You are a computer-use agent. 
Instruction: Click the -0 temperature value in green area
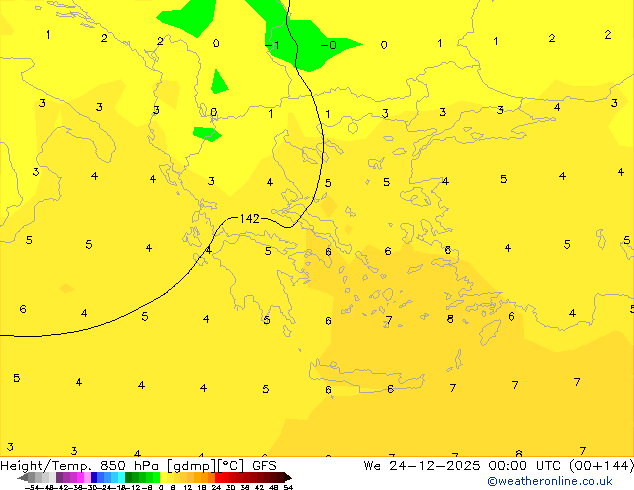pyautogui.click(x=328, y=45)
